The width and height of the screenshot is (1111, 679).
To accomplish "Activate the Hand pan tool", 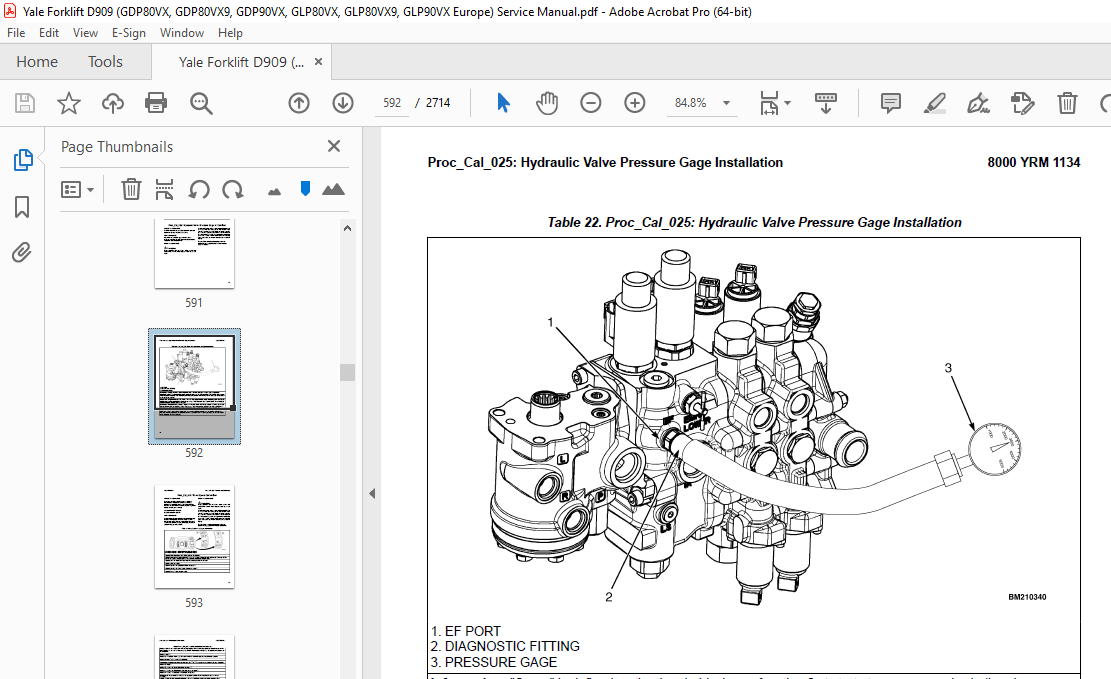I will [x=547, y=103].
